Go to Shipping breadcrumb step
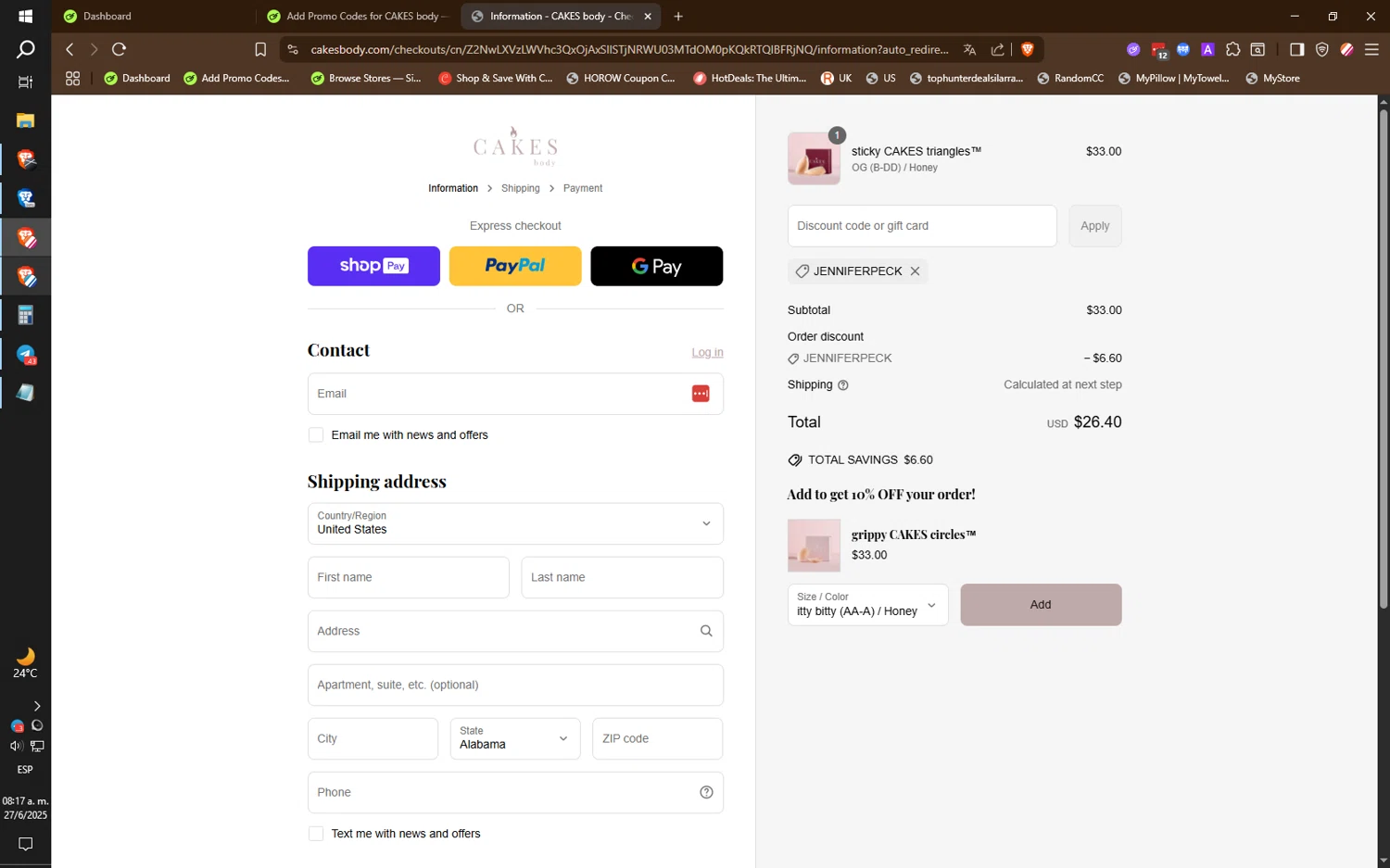Image resolution: width=1390 pixels, height=868 pixels. (x=520, y=188)
